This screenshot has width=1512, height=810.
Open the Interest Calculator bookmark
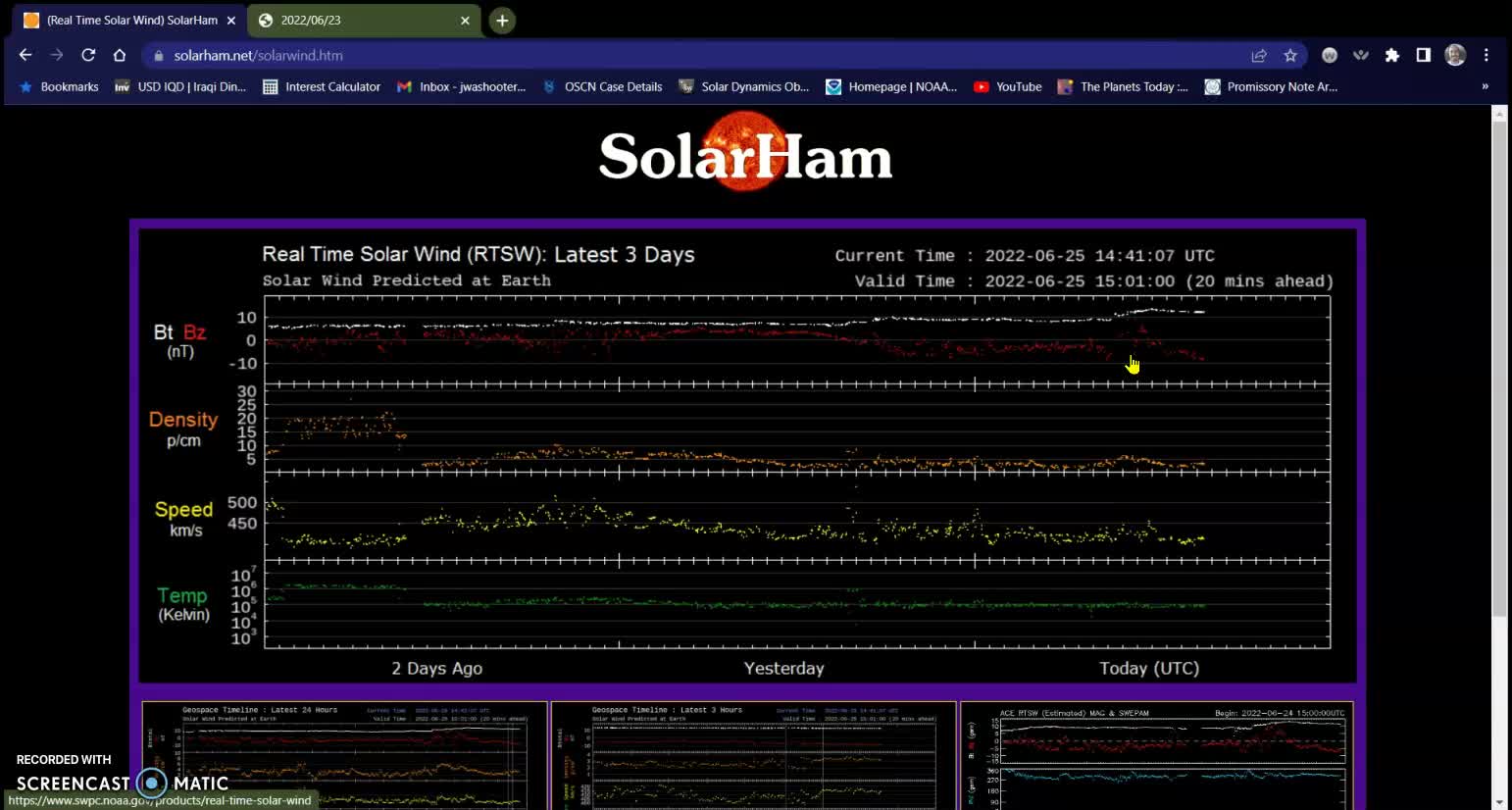pyautogui.click(x=322, y=86)
